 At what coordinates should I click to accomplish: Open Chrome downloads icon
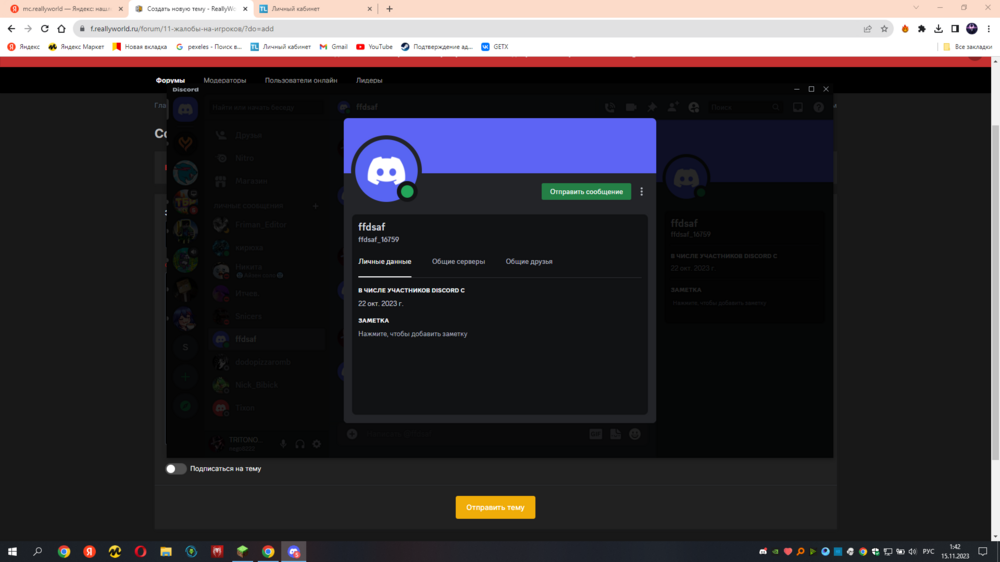click(x=938, y=29)
